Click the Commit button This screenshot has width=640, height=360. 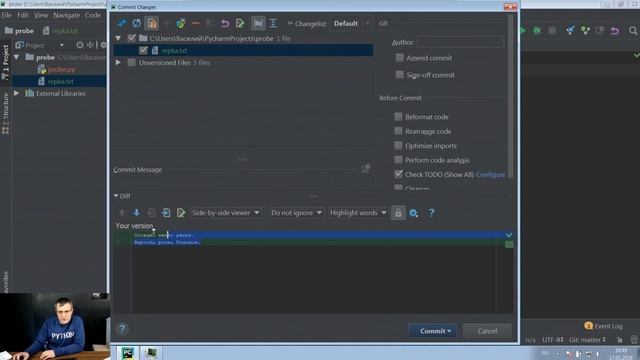[x=433, y=331]
